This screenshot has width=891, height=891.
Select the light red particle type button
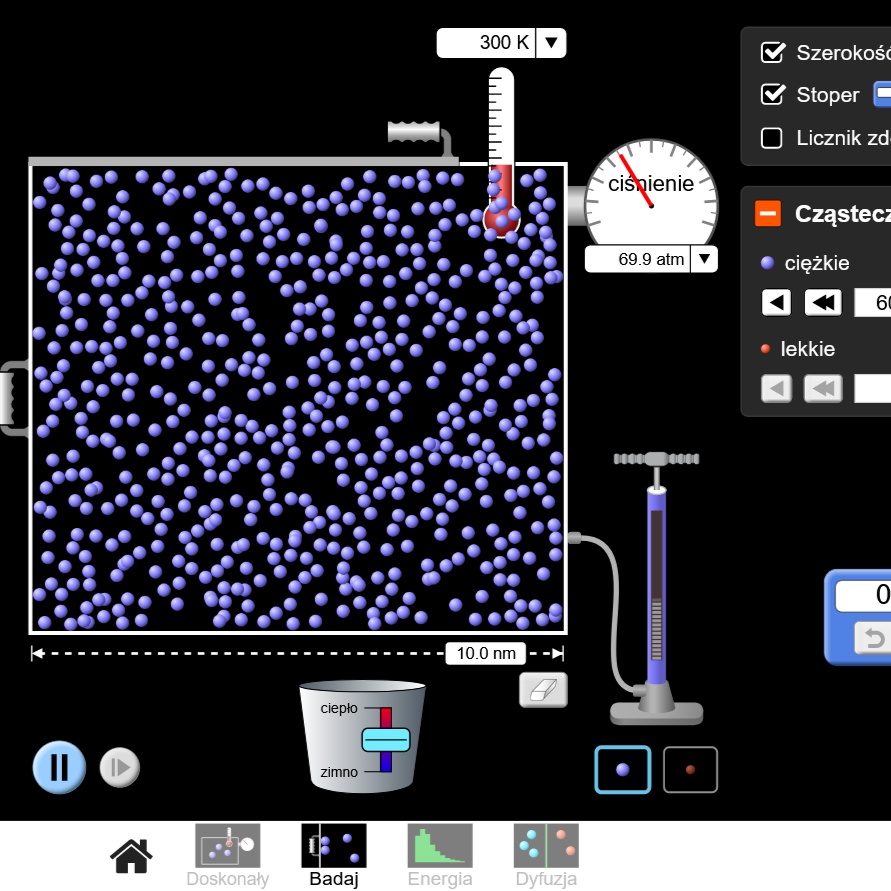coord(690,770)
